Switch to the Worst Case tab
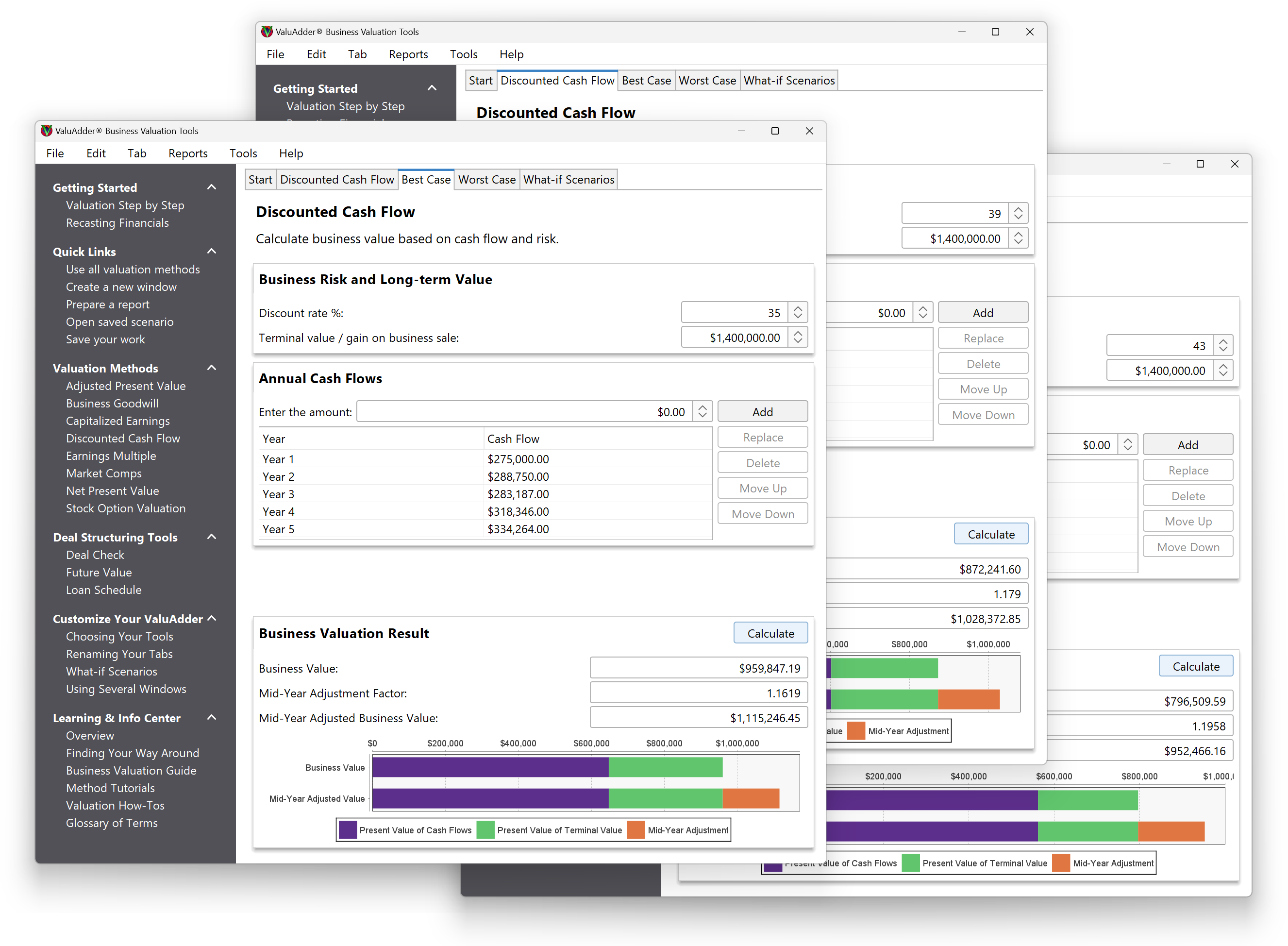 [x=486, y=179]
